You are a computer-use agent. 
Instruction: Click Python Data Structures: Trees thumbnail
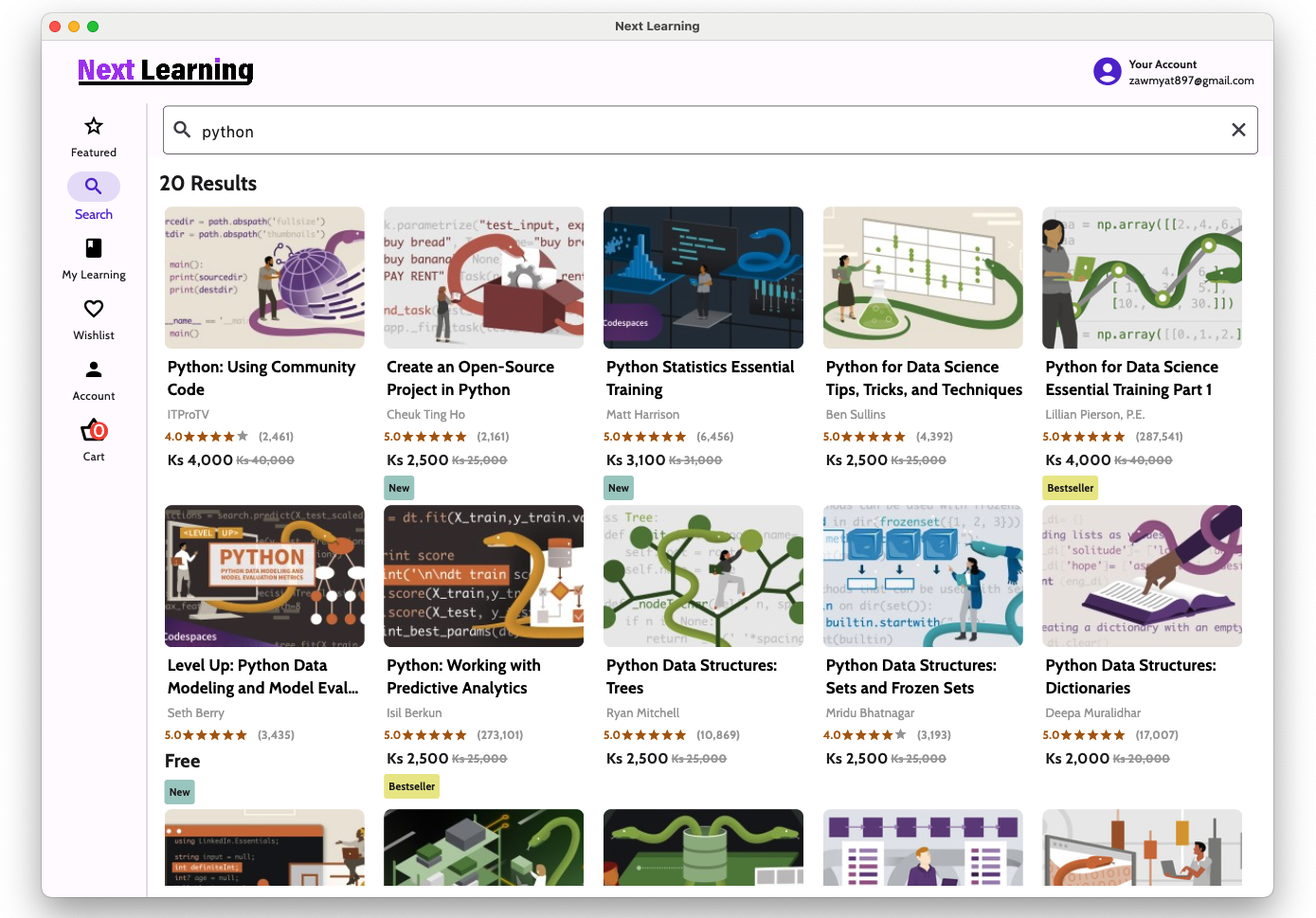click(x=703, y=576)
